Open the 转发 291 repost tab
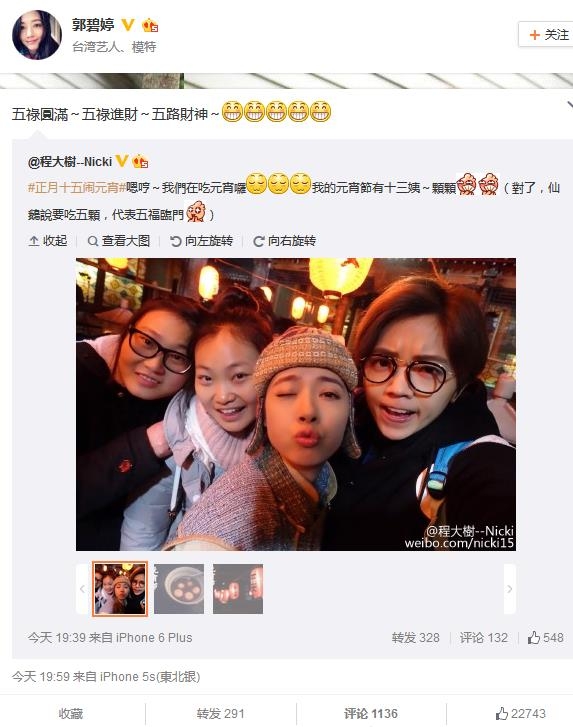The height and width of the screenshot is (727, 573). (221, 714)
